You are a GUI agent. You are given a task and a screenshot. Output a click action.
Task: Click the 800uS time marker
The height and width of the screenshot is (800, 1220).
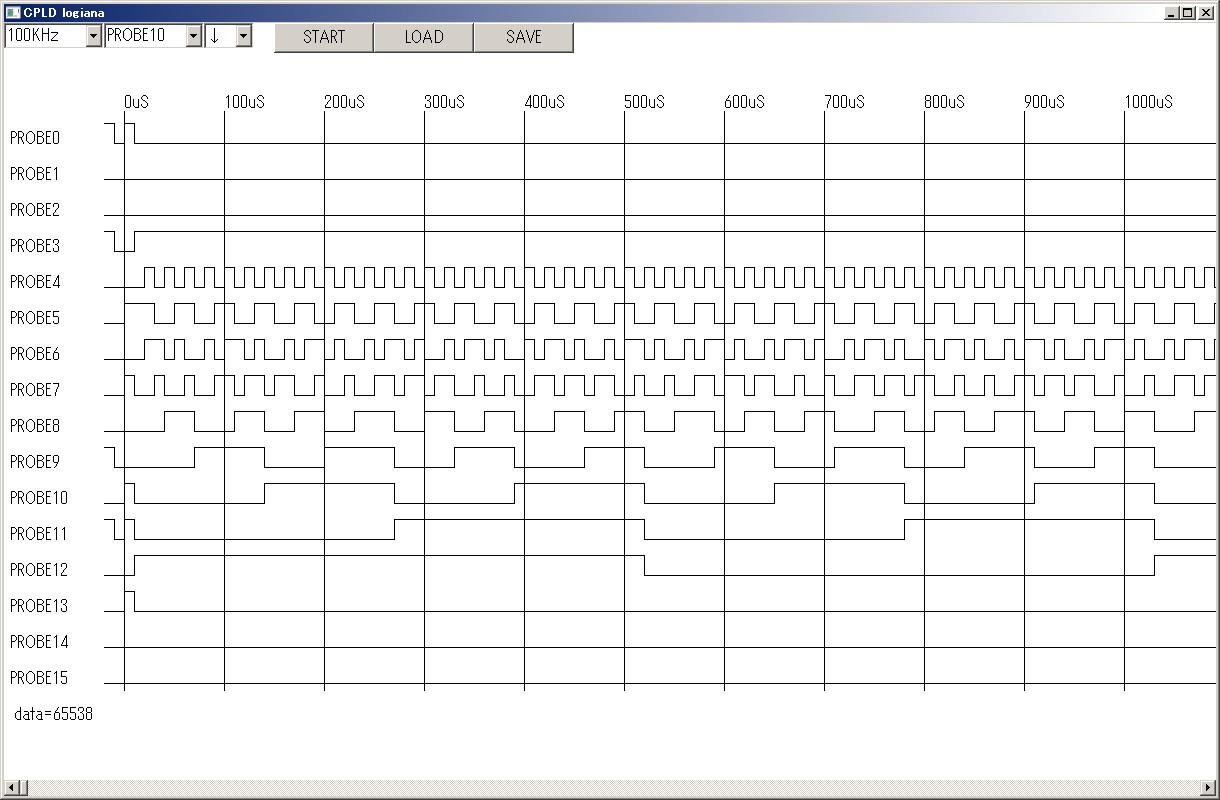point(945,102)
